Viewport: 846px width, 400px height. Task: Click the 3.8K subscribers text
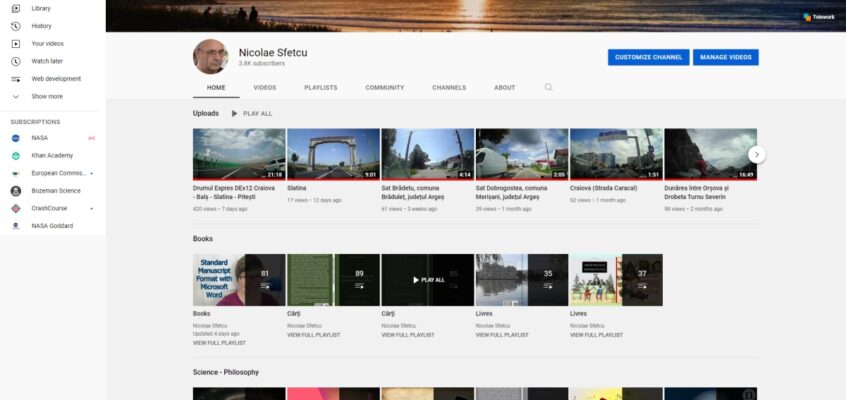click(262, 64)
